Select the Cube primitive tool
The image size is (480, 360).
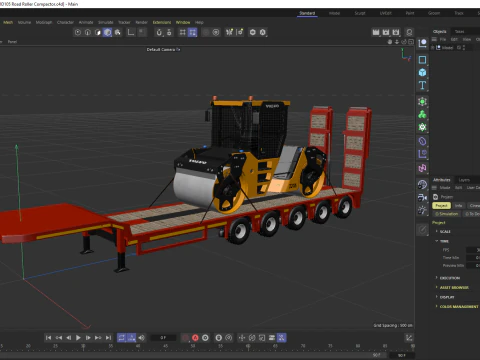[x=422, y=72]
